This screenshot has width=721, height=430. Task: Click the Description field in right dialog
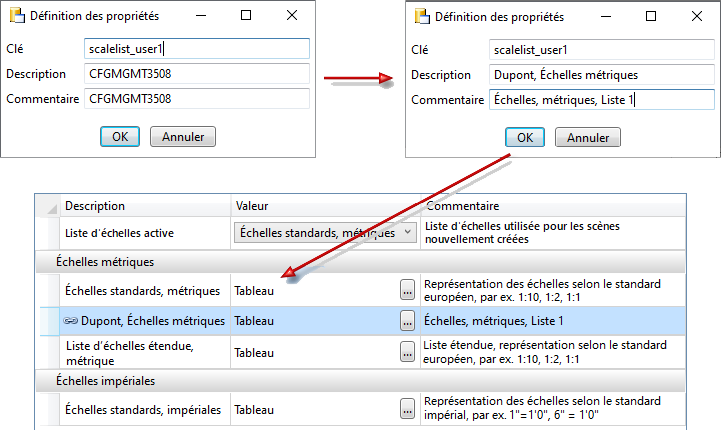point(603,74)
